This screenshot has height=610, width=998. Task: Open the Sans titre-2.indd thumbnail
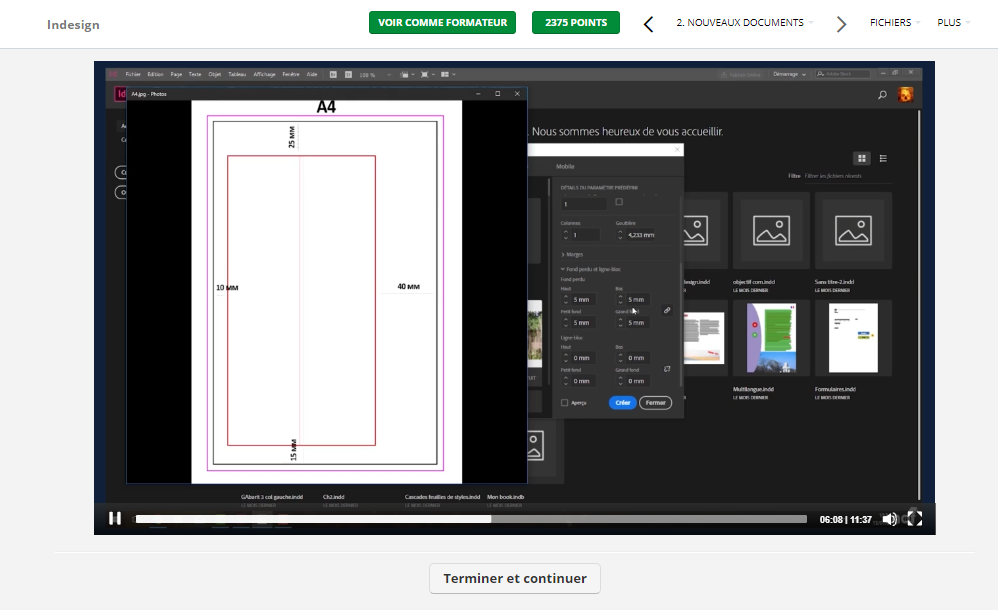(x=854, y=231)
